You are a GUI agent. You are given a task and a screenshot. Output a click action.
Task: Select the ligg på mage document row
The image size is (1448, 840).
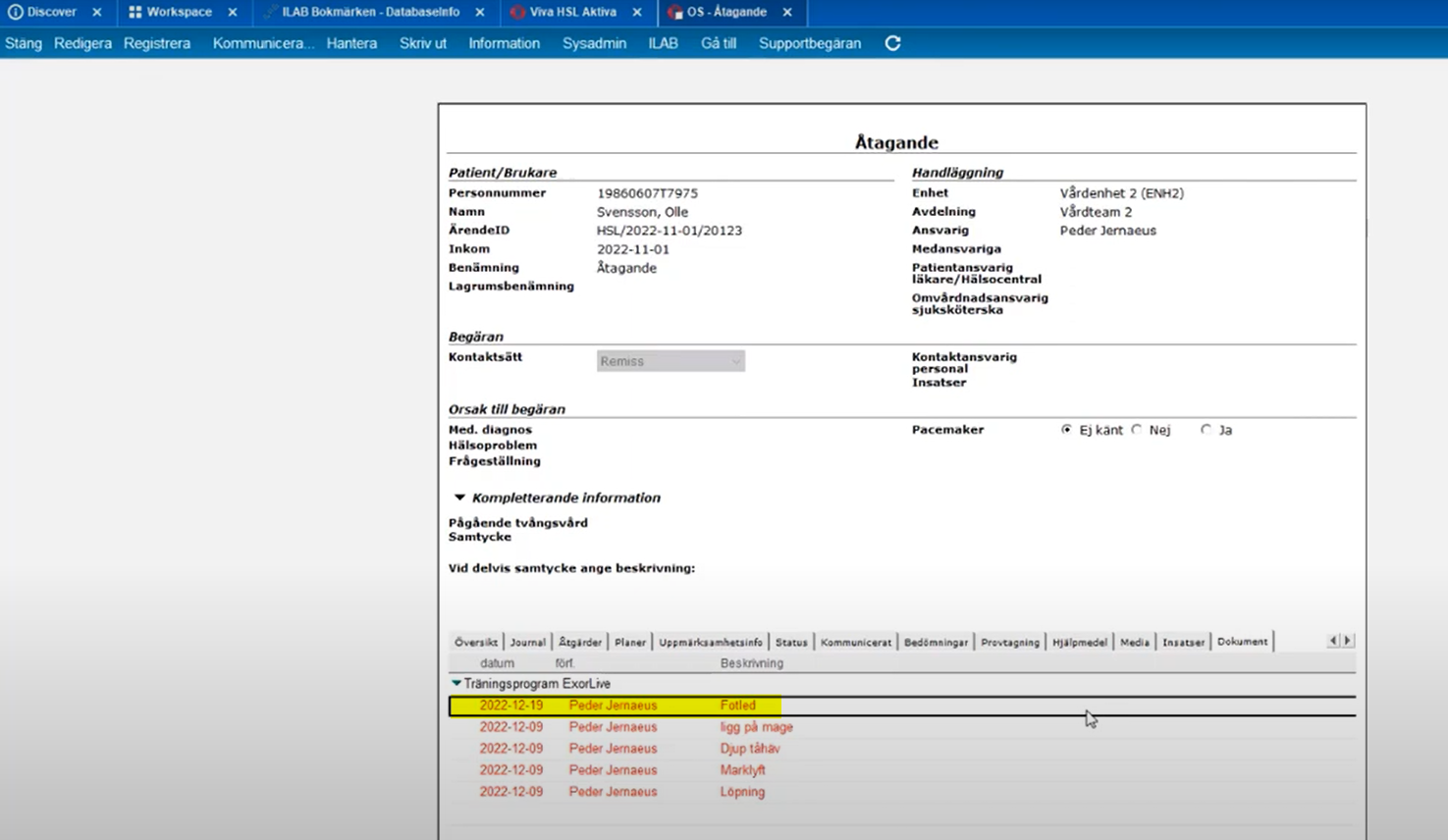coord(902,727)
